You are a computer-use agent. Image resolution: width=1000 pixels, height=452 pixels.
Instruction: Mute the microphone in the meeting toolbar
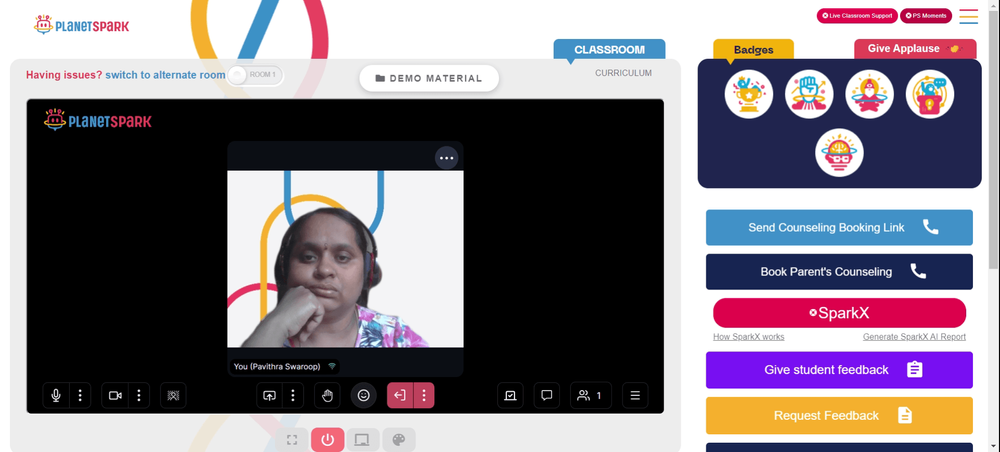[x=56, y=395]
